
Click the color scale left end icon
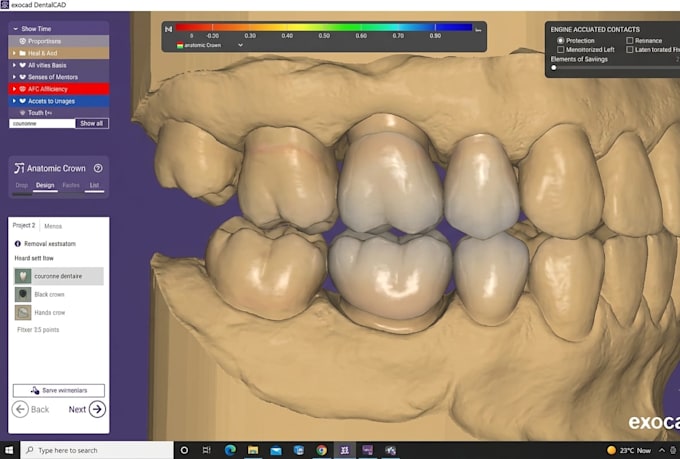coord(169,29)
